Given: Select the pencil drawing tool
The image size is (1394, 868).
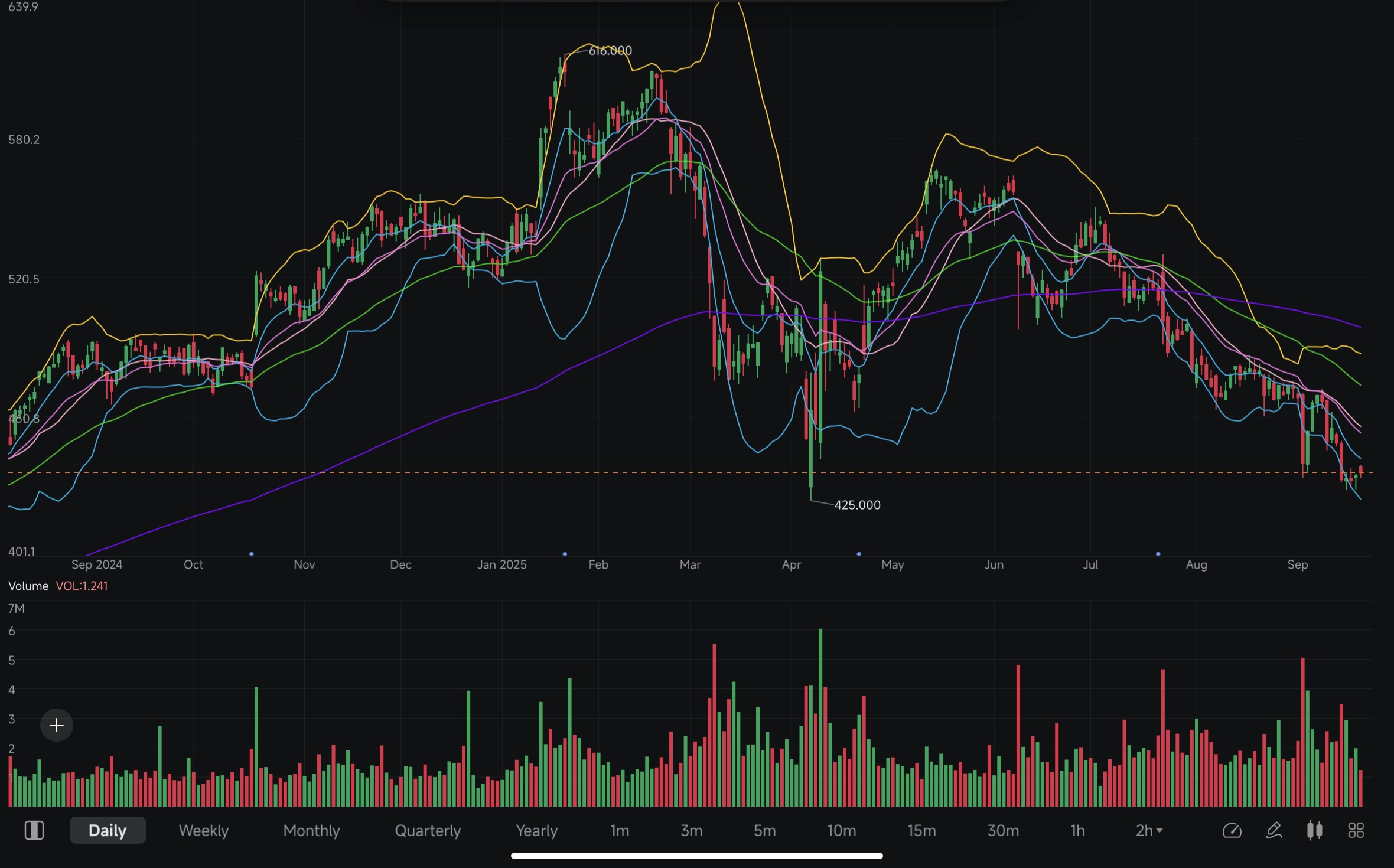Looking at the screenshot, I should (x=1274, y=831).
